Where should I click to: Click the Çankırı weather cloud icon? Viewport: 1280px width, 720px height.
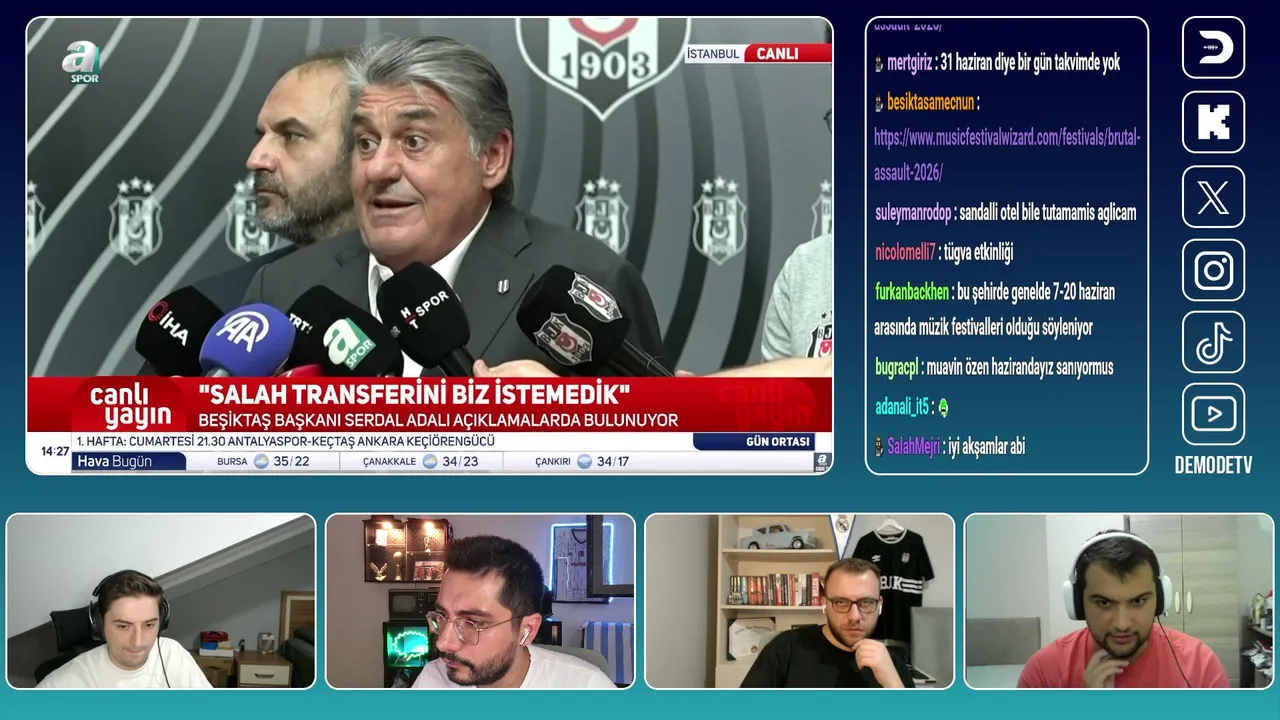pyautogui.click(x=585, y=461)
